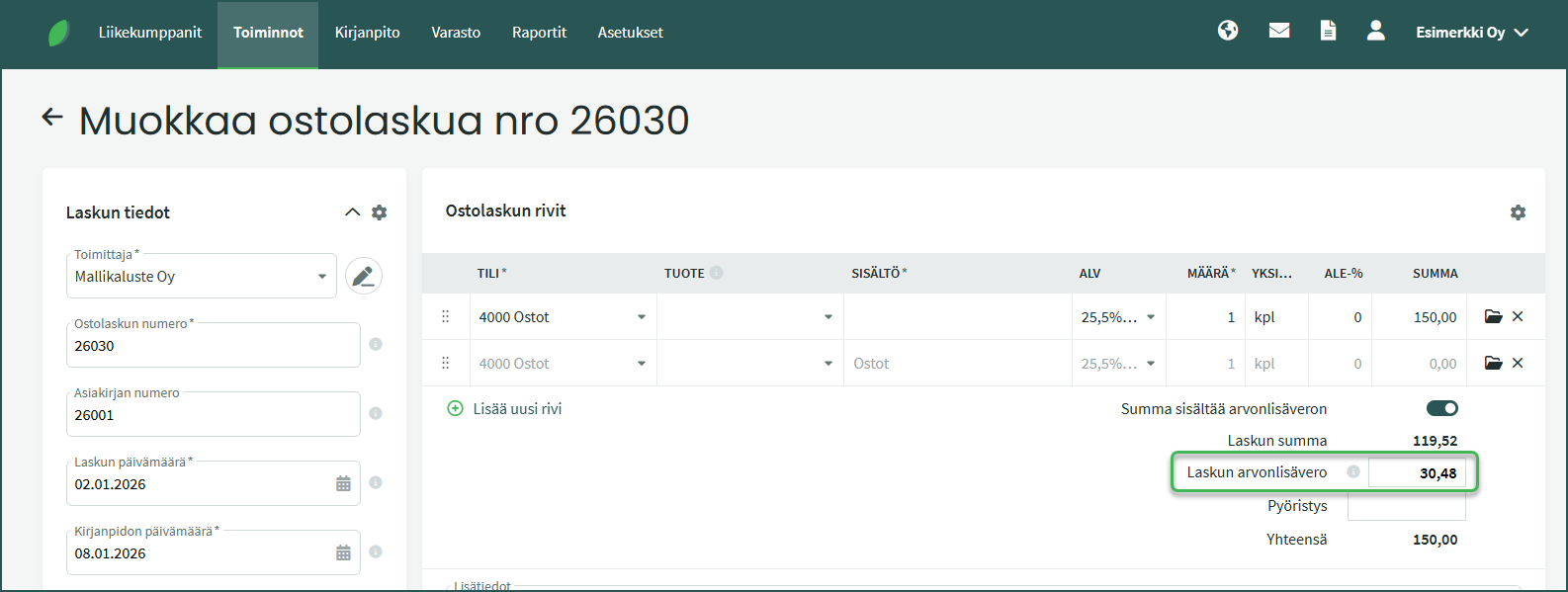
Task: Open Laskun tiedot settings gear
Action: 379,212
